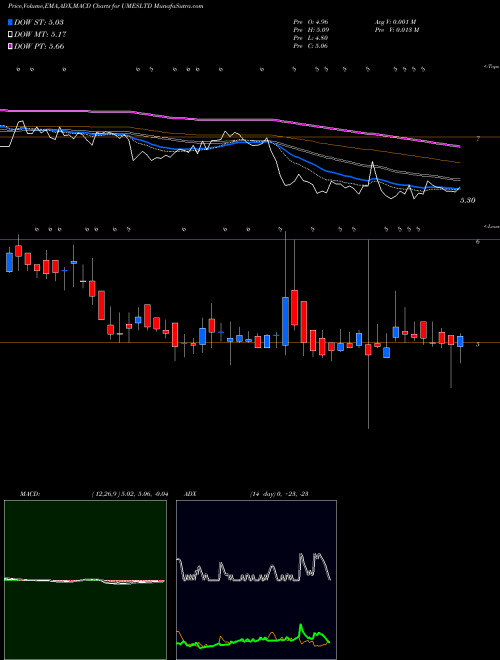Click the blue DOW ST legend swatch

(10, 22)
